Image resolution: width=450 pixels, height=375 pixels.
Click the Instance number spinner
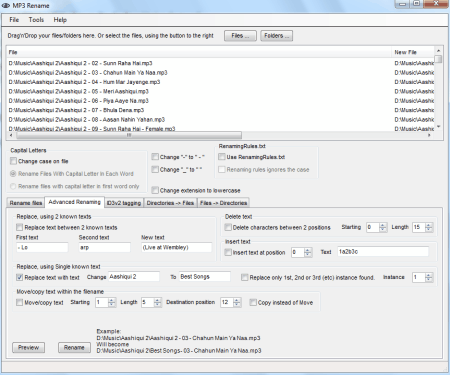pyautogui.click(x=422, y=277)
